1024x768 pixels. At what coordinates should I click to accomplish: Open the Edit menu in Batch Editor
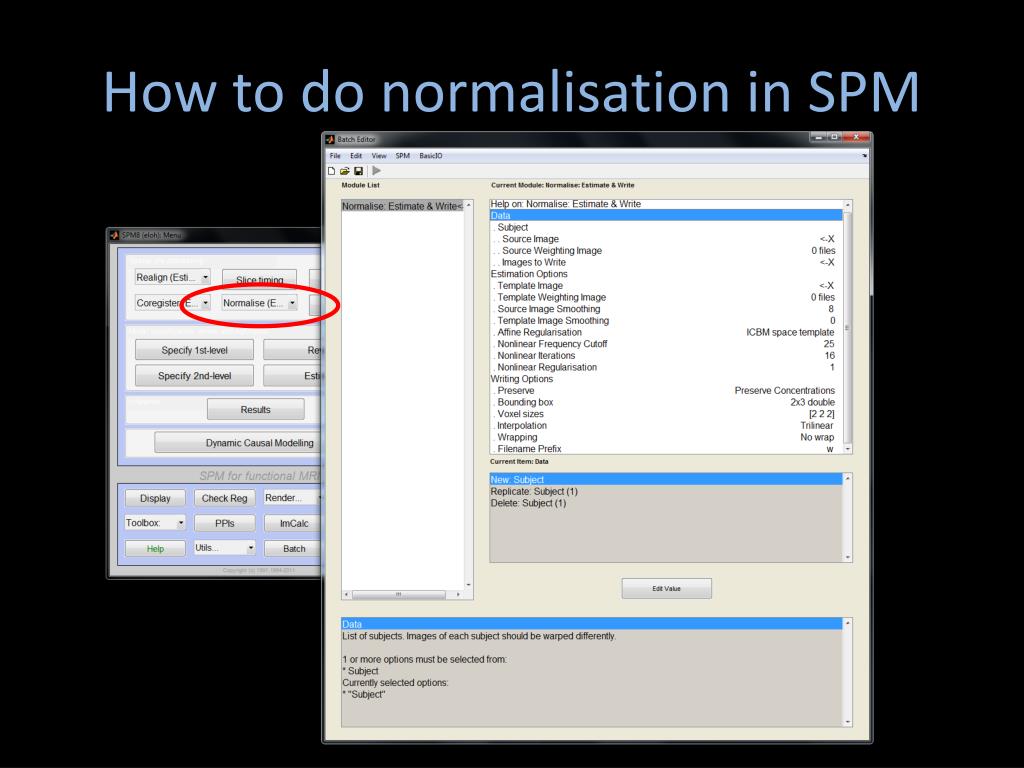pos(356,156)
